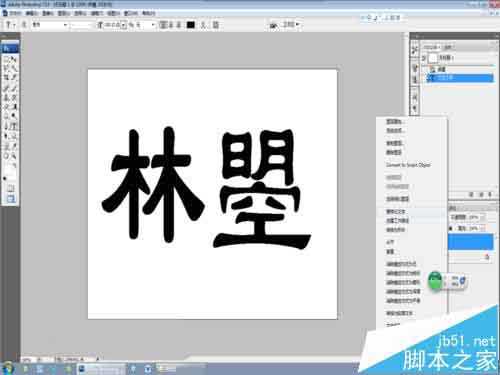Open the File (文件) menu
Viewport: 500px width, 375px height.
(15, 13)
